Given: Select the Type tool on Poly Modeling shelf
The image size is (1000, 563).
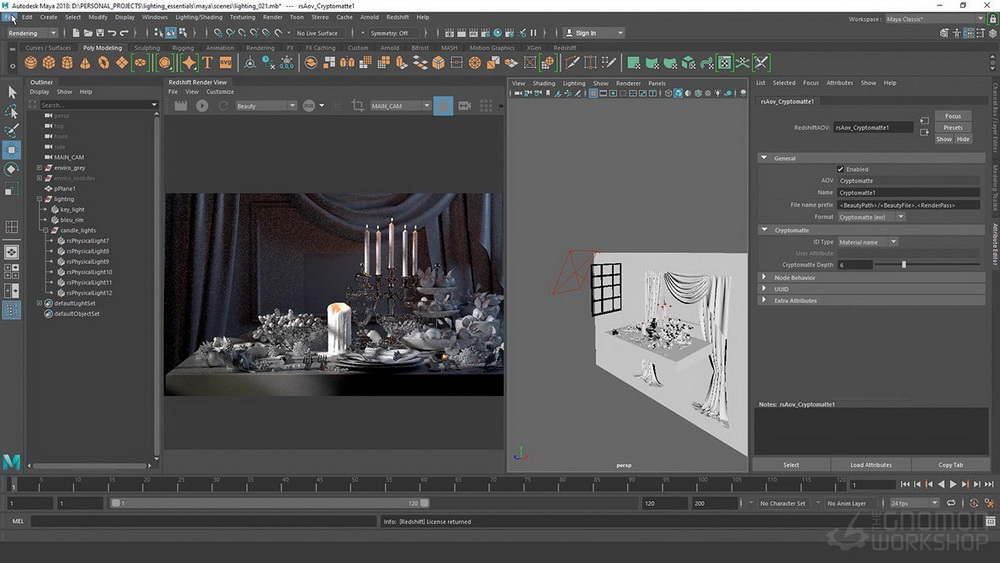Looking at the screenshot, I should [x=207, y=62].
